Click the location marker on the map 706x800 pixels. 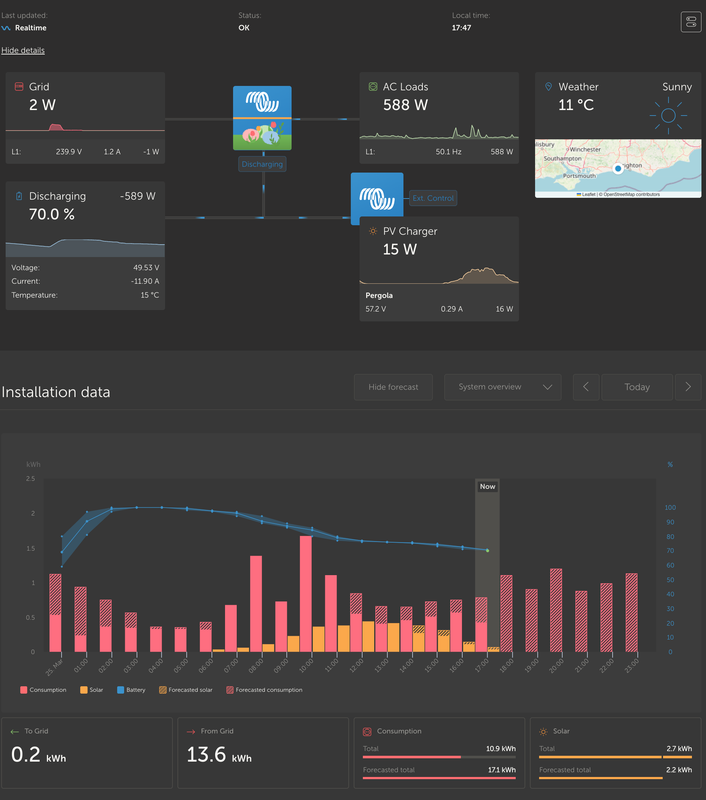tap(618, 168)
